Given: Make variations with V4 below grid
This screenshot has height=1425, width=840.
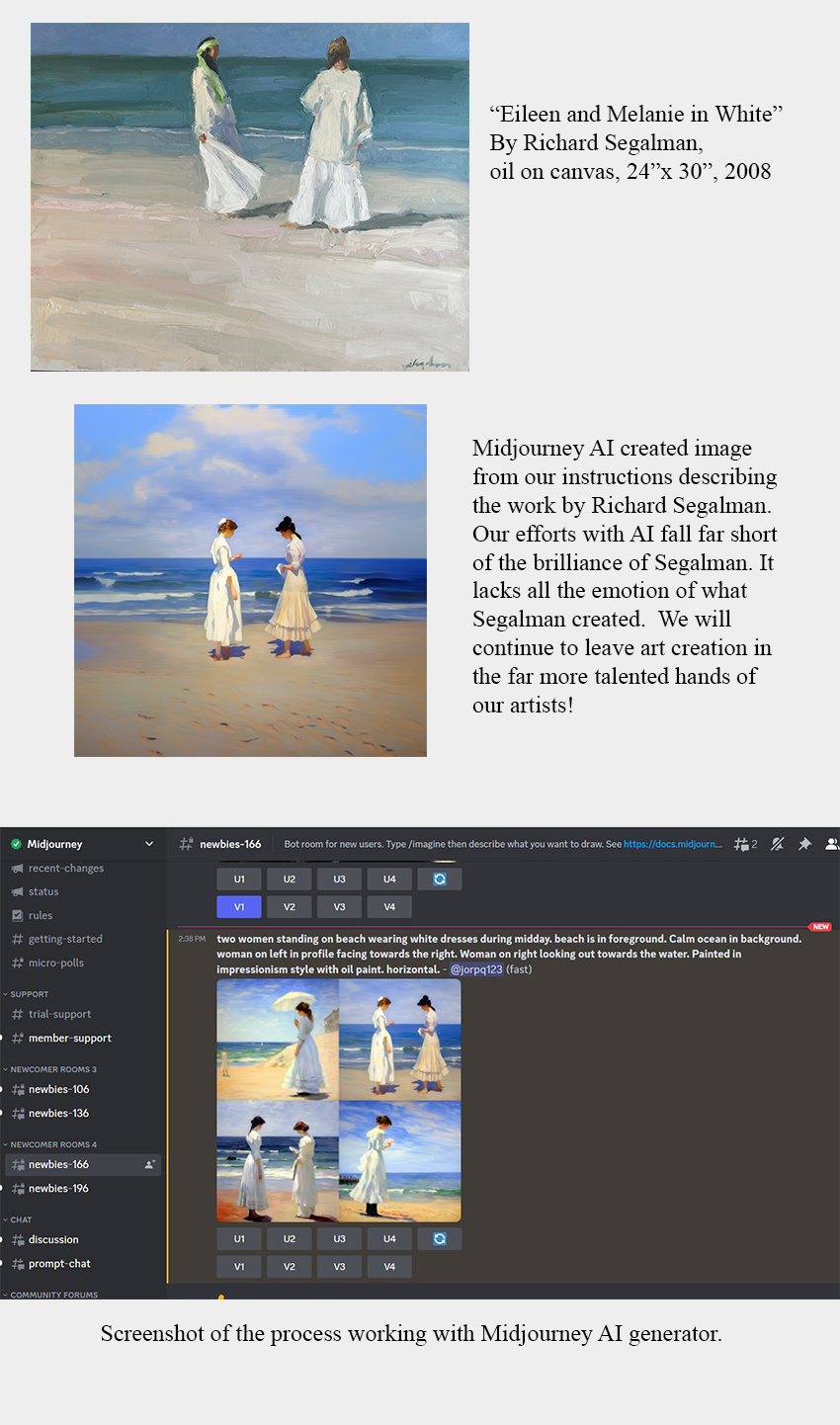Looking at the screenshot, I should 389,1266.
